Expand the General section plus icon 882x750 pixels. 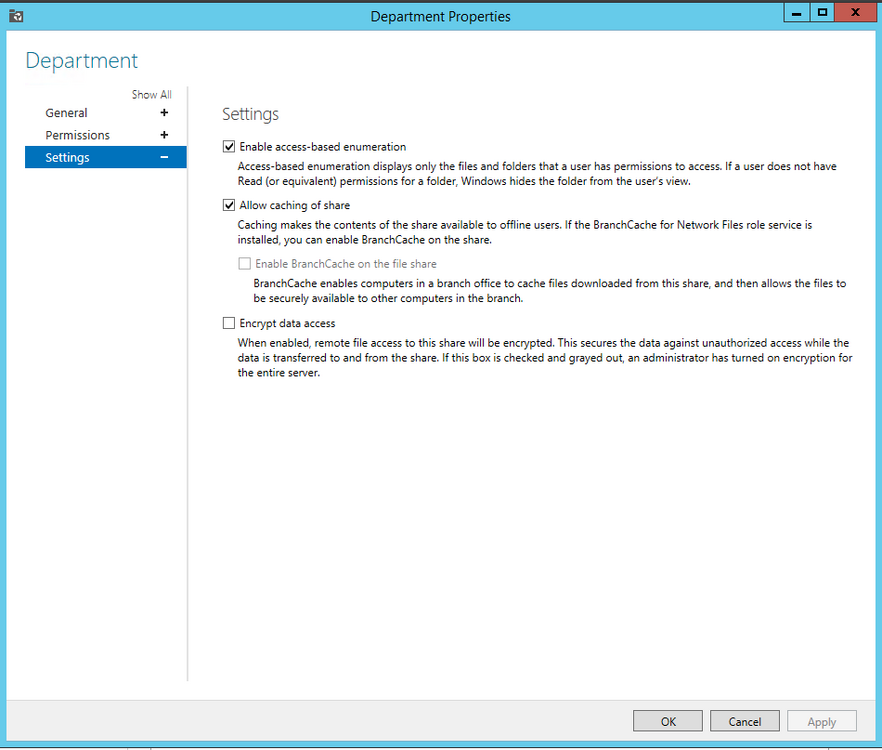[x=164, y=113]
